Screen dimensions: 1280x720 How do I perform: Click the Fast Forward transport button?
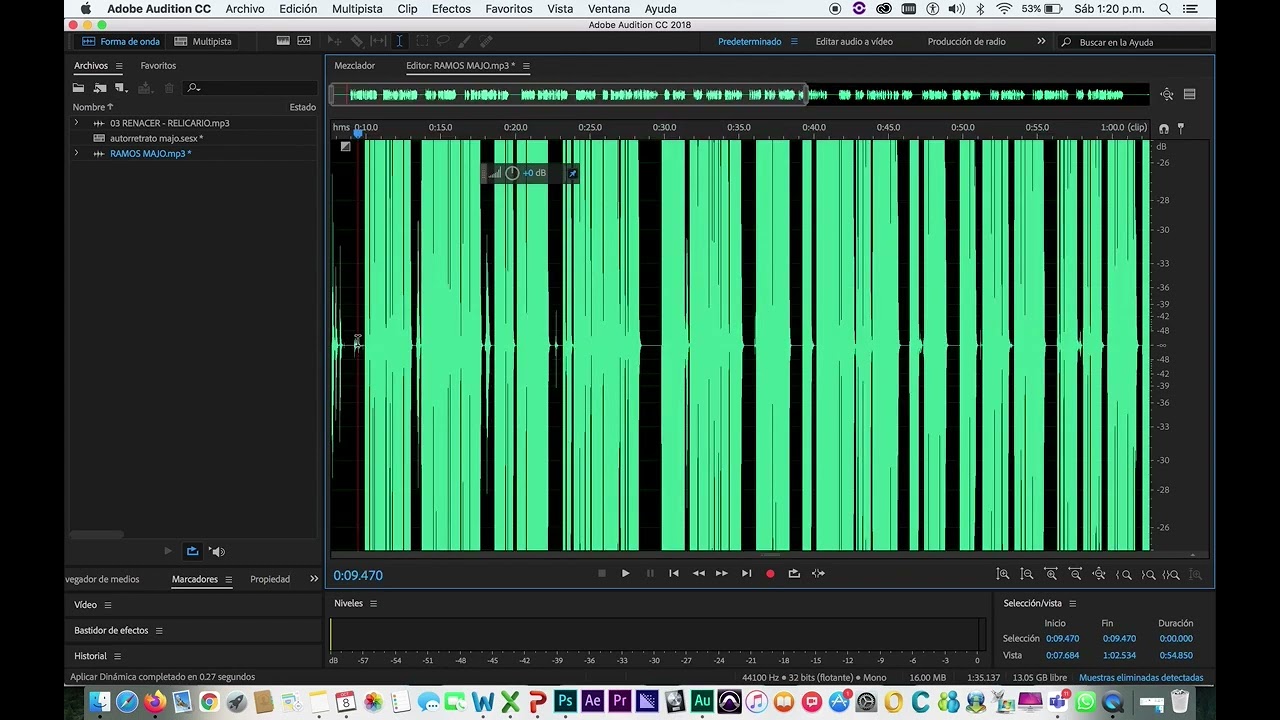pos(722,573)
